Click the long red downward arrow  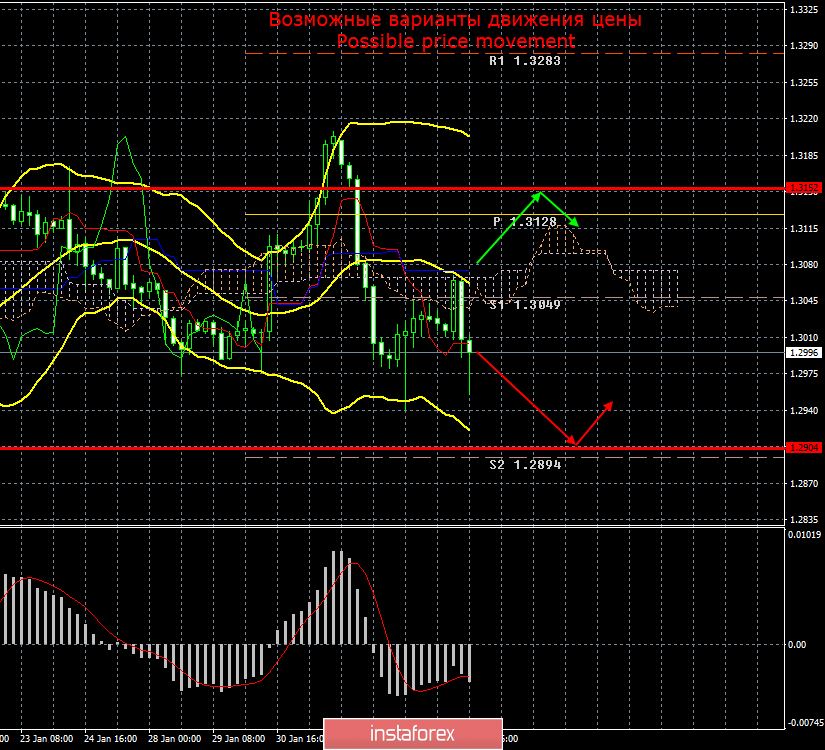[x=522, y=396]
